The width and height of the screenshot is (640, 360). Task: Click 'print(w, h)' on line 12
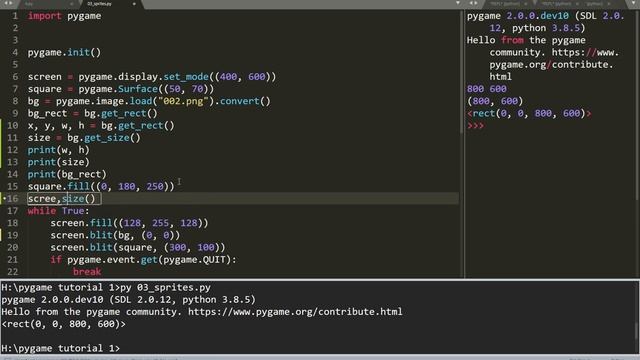coord(58,150)
